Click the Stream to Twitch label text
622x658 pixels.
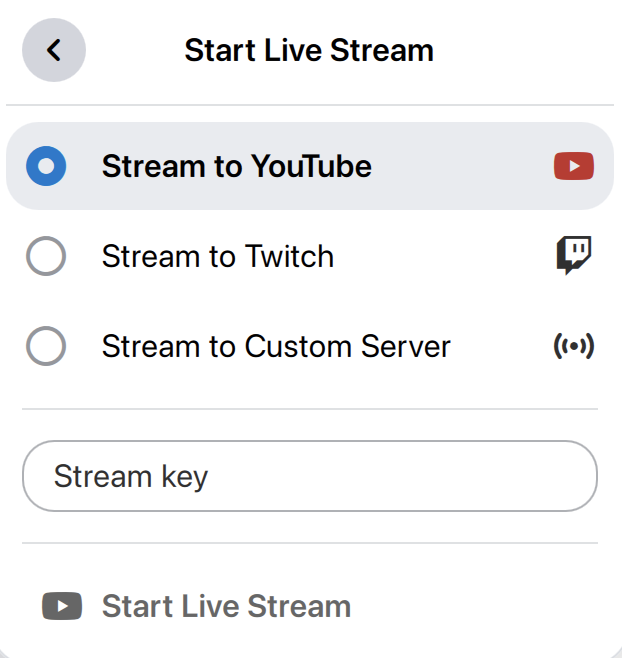coord(218,257)
